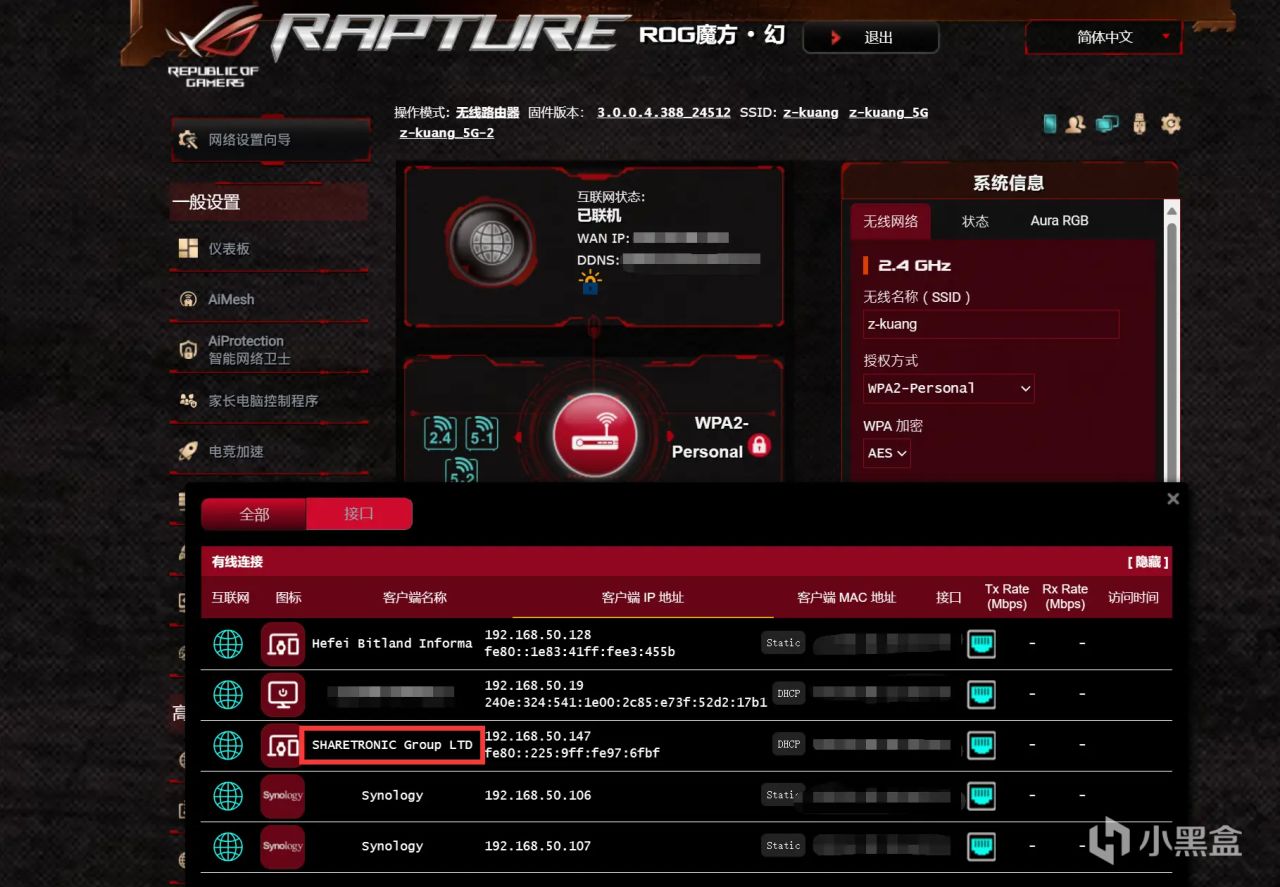1280x887 pixels.
Task: Switch to the 状态 tab
Action: click(x=975, y=221)
